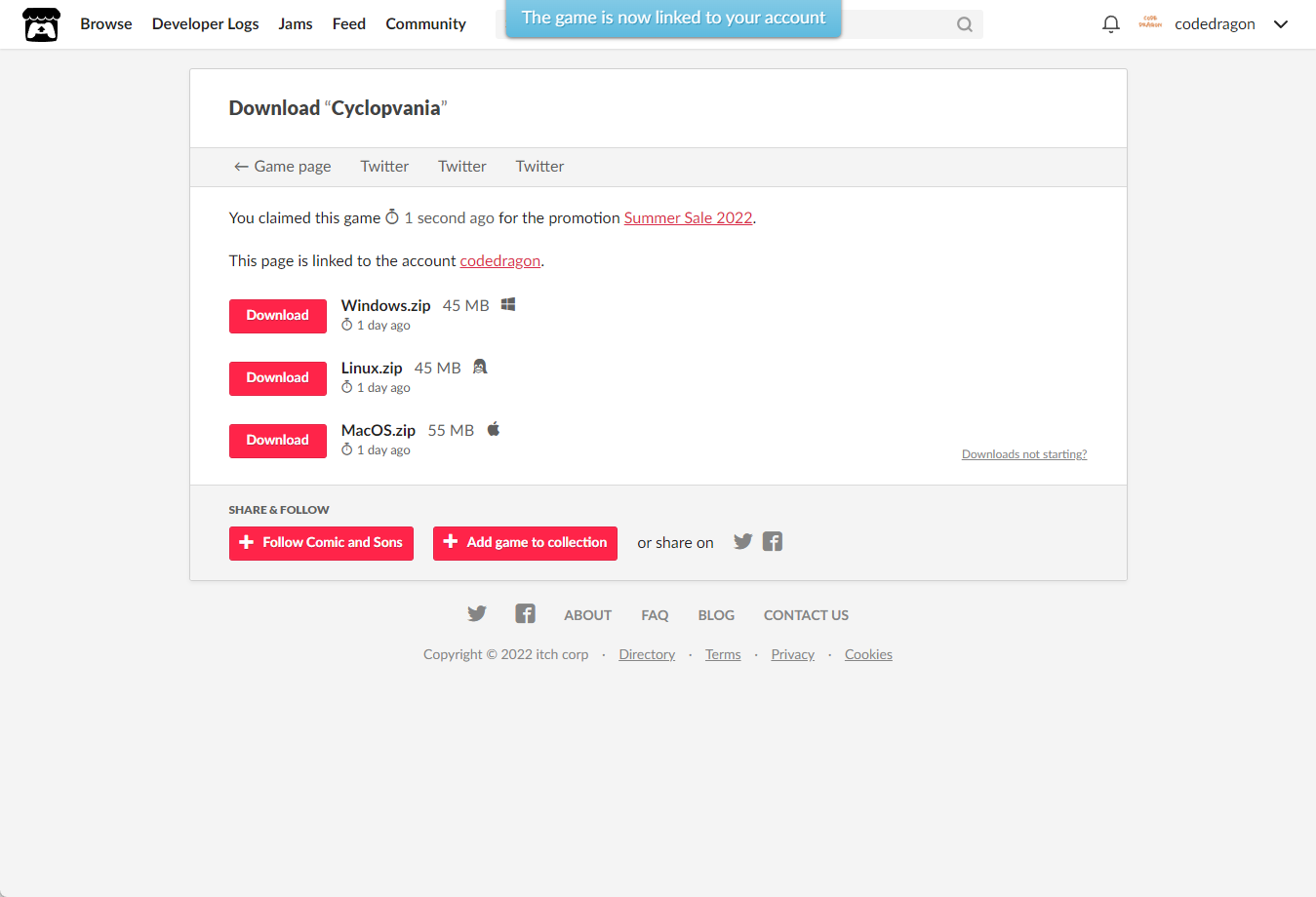Viewport: 1316px width, 897px height.
Task: Open the BLOG footer link
Action: pos(716,615)
